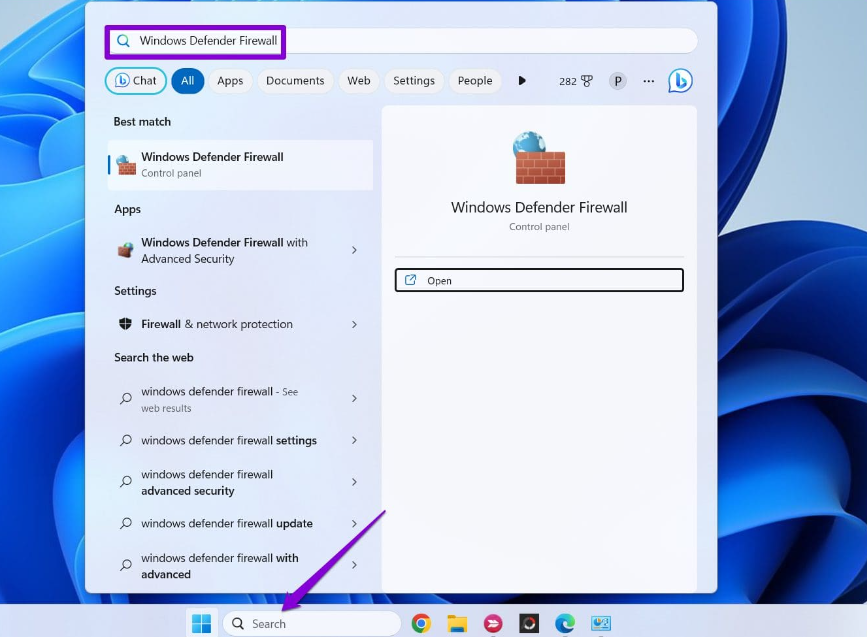Open 'windows defender firewall - See web results'
This screenshot has width=867, height=637.
(x=241, y=399)
